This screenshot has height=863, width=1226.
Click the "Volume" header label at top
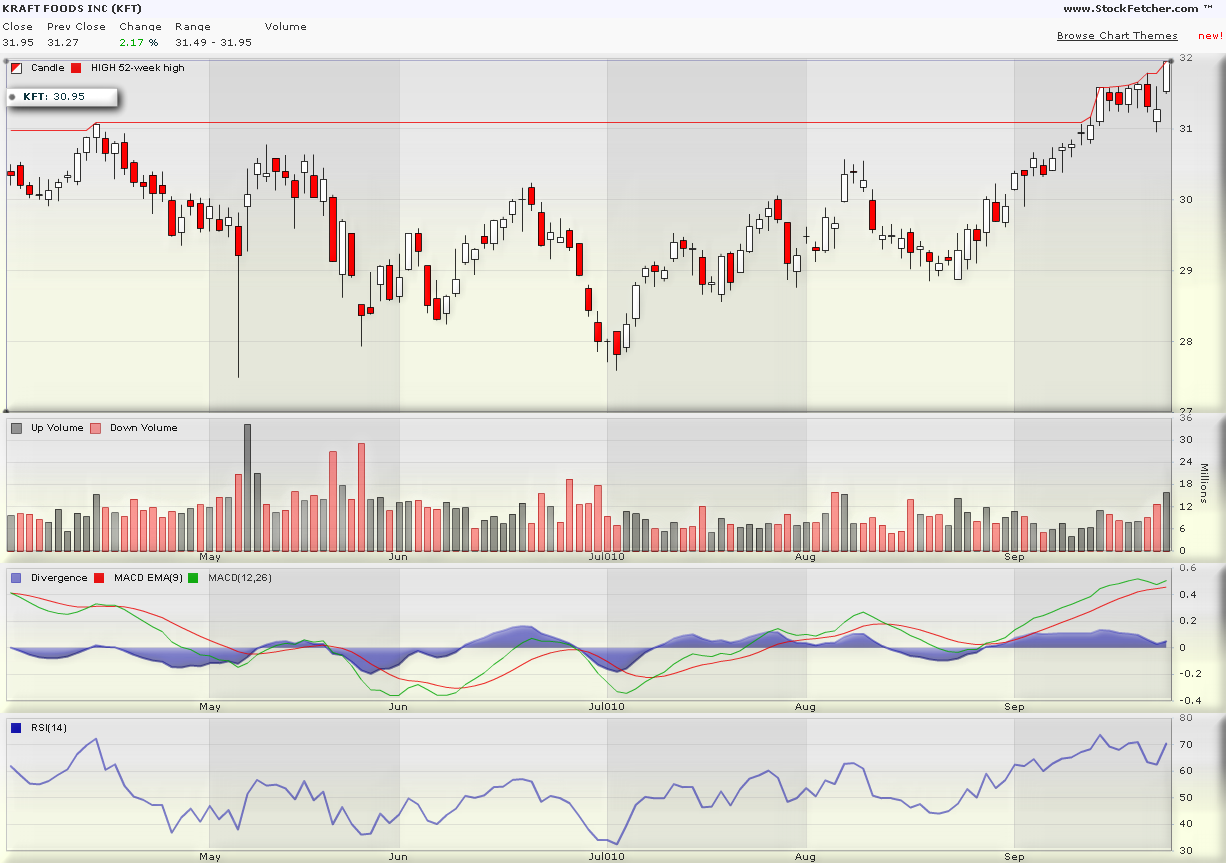click(286, 27)
